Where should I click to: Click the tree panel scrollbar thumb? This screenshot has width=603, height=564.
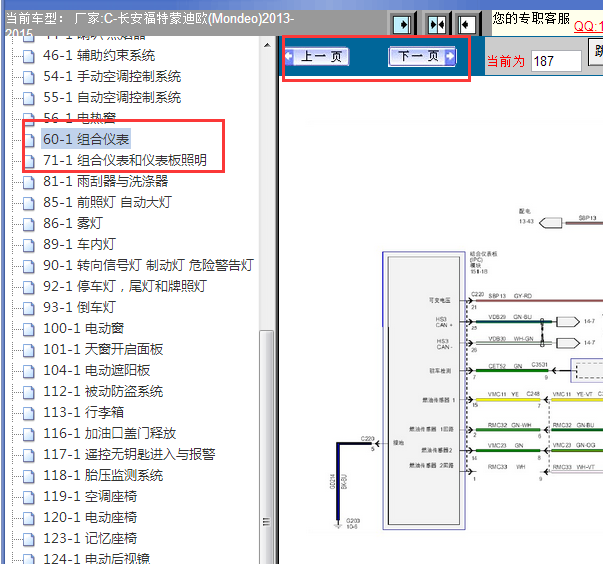pos(267,446)
